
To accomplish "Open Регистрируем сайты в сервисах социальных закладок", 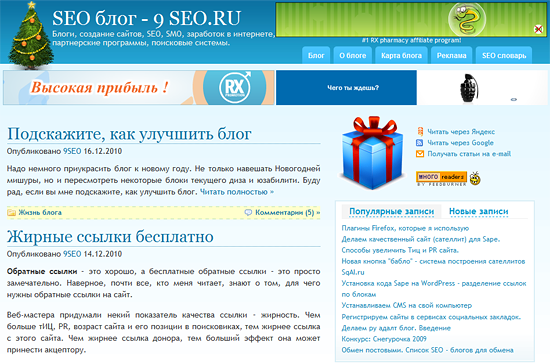I will (x=431, y=317).
